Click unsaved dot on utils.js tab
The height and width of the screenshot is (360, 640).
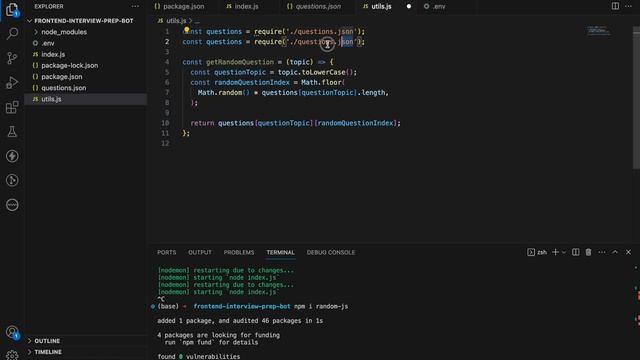click(409, 7)
